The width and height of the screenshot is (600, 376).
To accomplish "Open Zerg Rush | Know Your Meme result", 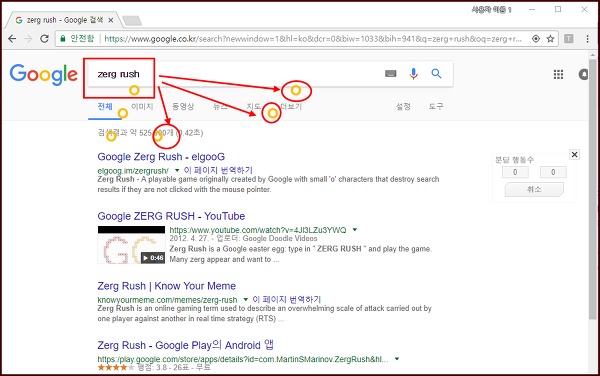I will tap(166, 286).
